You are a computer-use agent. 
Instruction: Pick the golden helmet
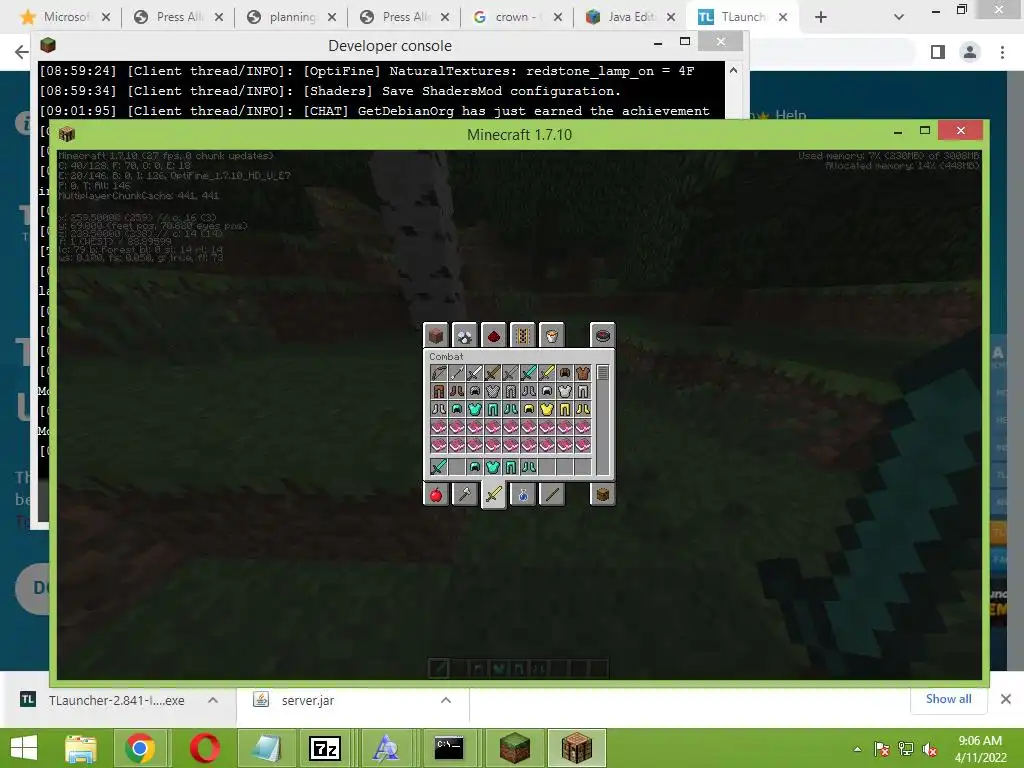[528, 409]
